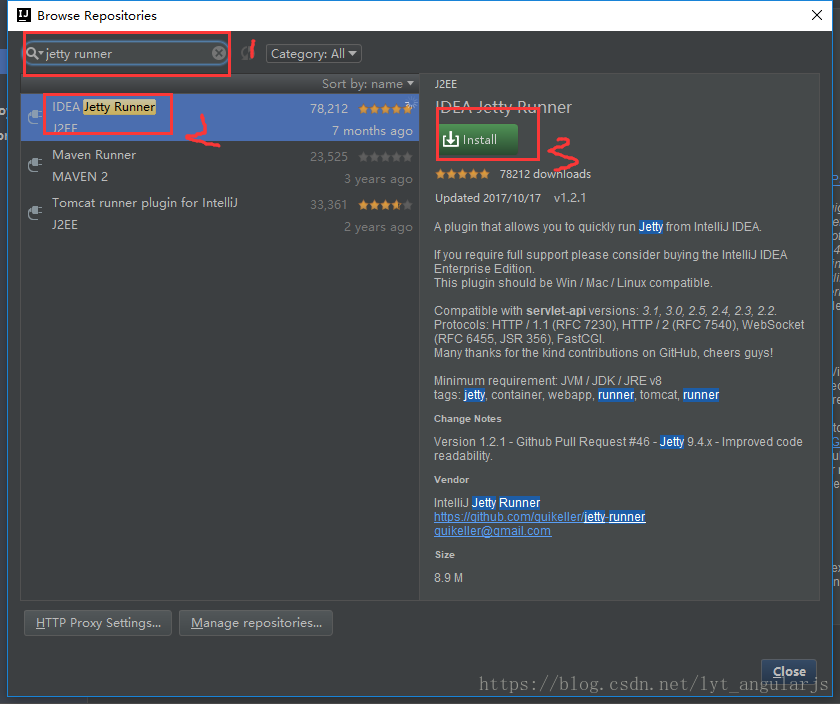Open the Sort by: name dropdown
The height and width of the screenshot is (704, 840).
click(x=368, y=84)
